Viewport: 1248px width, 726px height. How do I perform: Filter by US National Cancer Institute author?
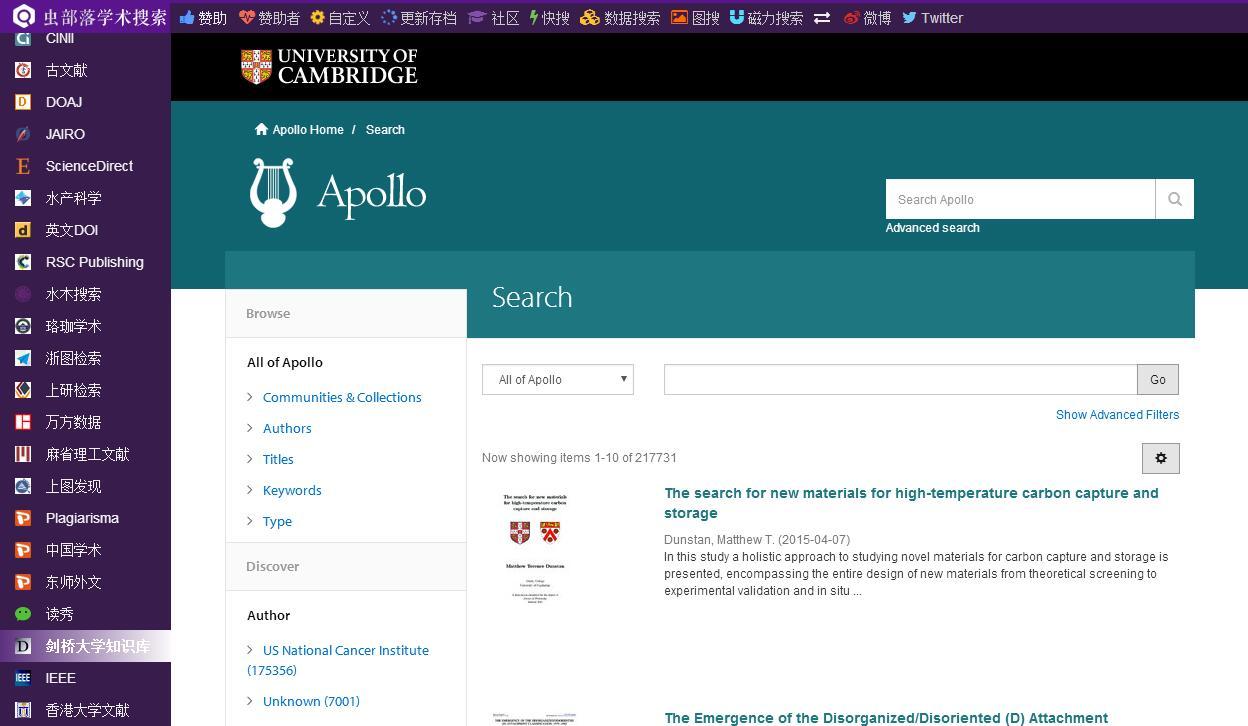[345, 650]
